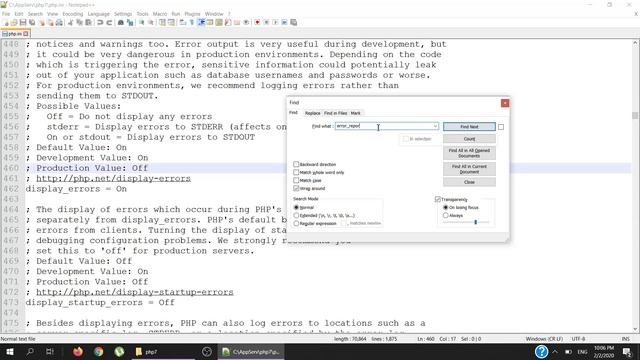640x360 pixels.
Task: Click Find All in All Opened Documents
Action: [469, 153]
